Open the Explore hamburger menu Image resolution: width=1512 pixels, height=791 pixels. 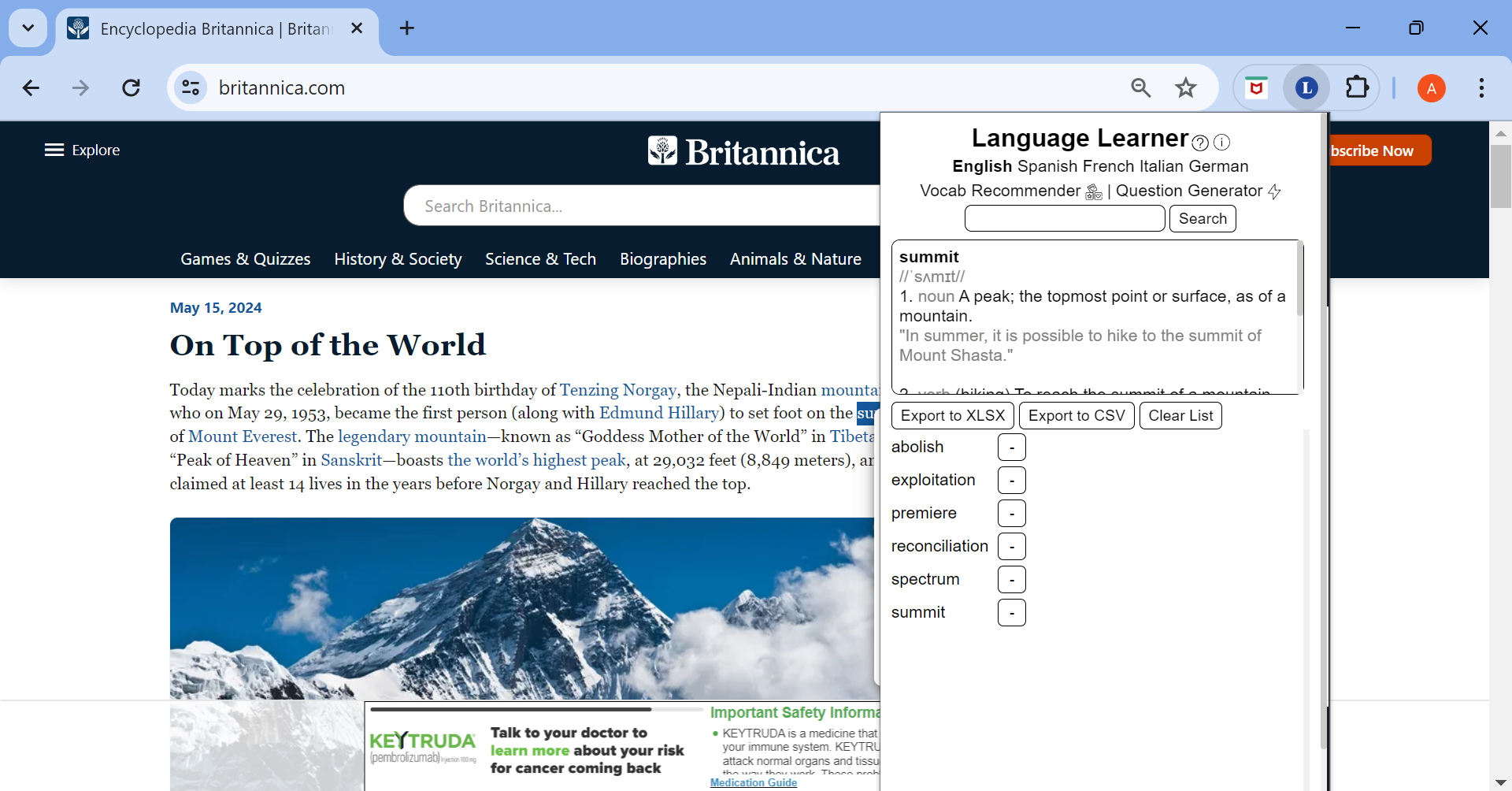(82, 150)
